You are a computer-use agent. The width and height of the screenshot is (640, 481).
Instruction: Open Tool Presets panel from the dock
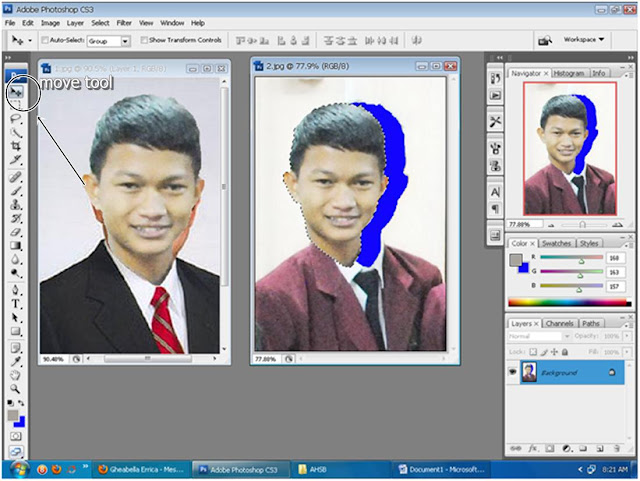pos(495,121)
